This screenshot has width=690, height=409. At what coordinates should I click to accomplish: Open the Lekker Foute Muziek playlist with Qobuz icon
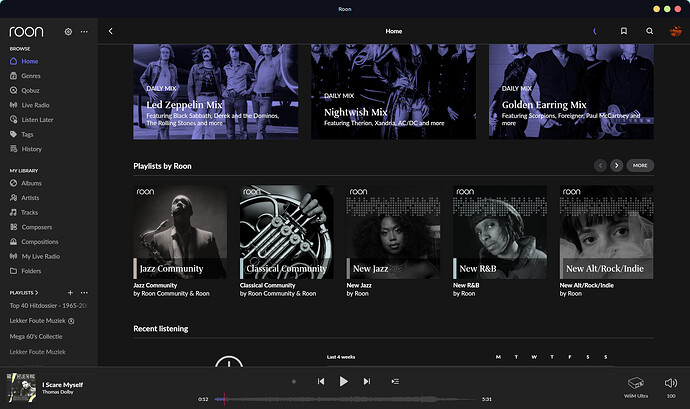(x=42, y=321)
